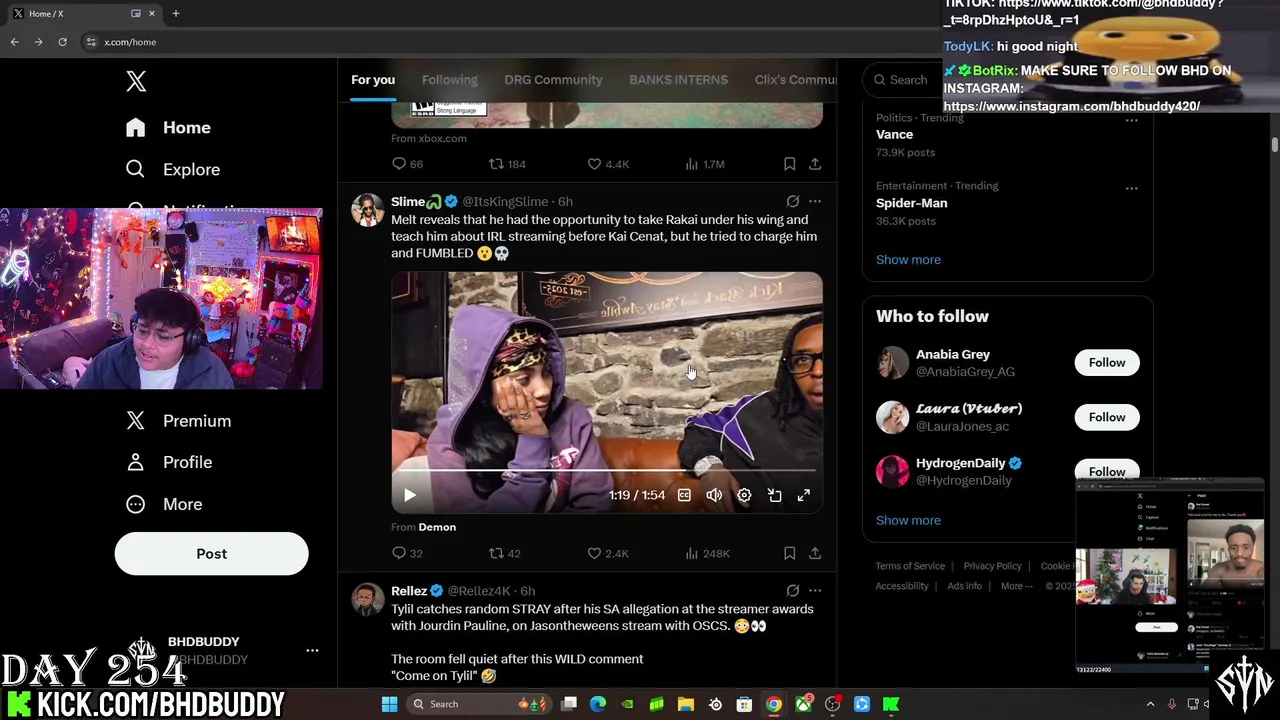Screen dimensions: 1280x720
Task: Open Premium in the sidebar
Action: (178, 421)
